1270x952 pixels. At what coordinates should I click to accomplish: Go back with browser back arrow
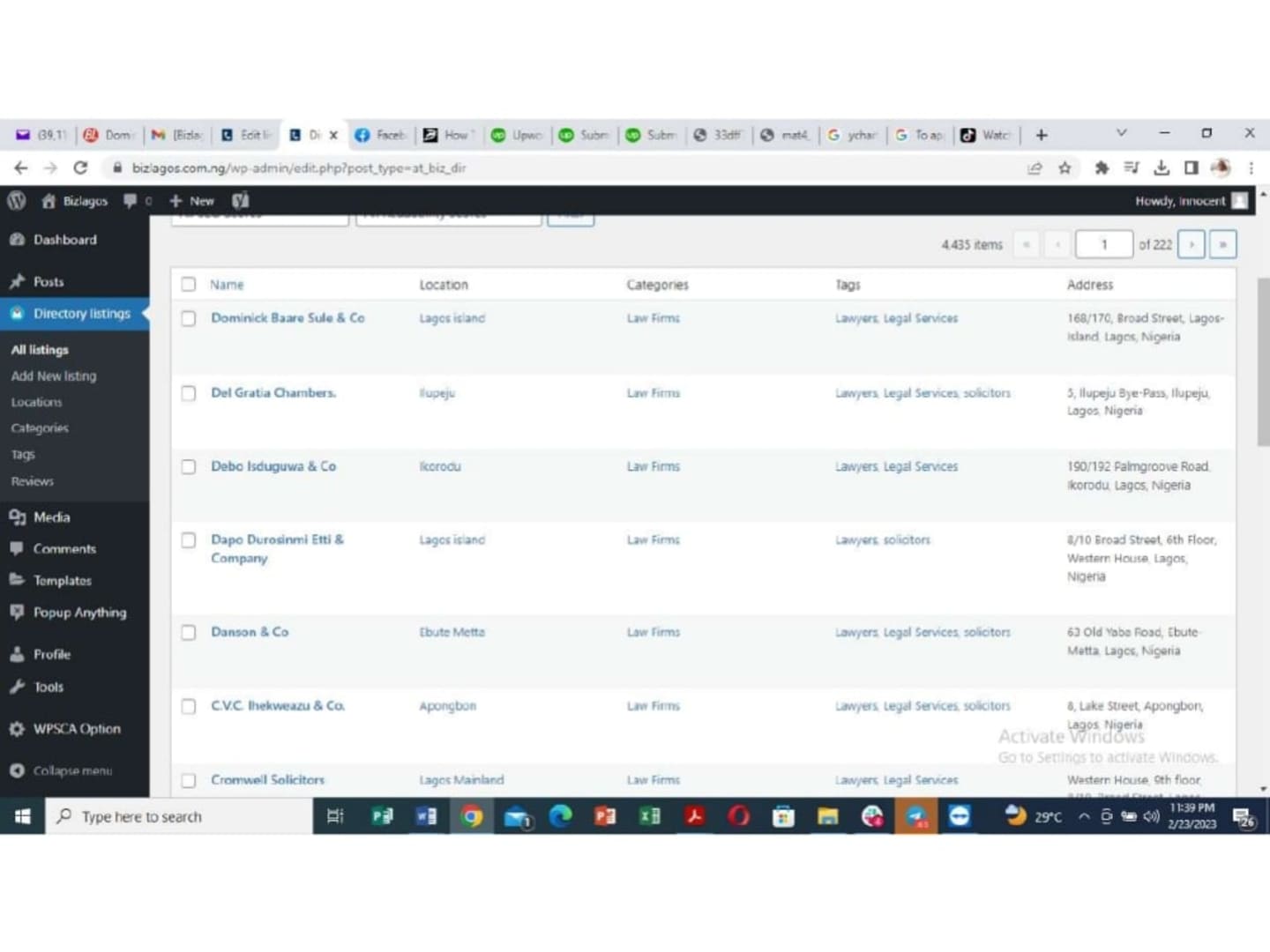(x=21, y=167)
